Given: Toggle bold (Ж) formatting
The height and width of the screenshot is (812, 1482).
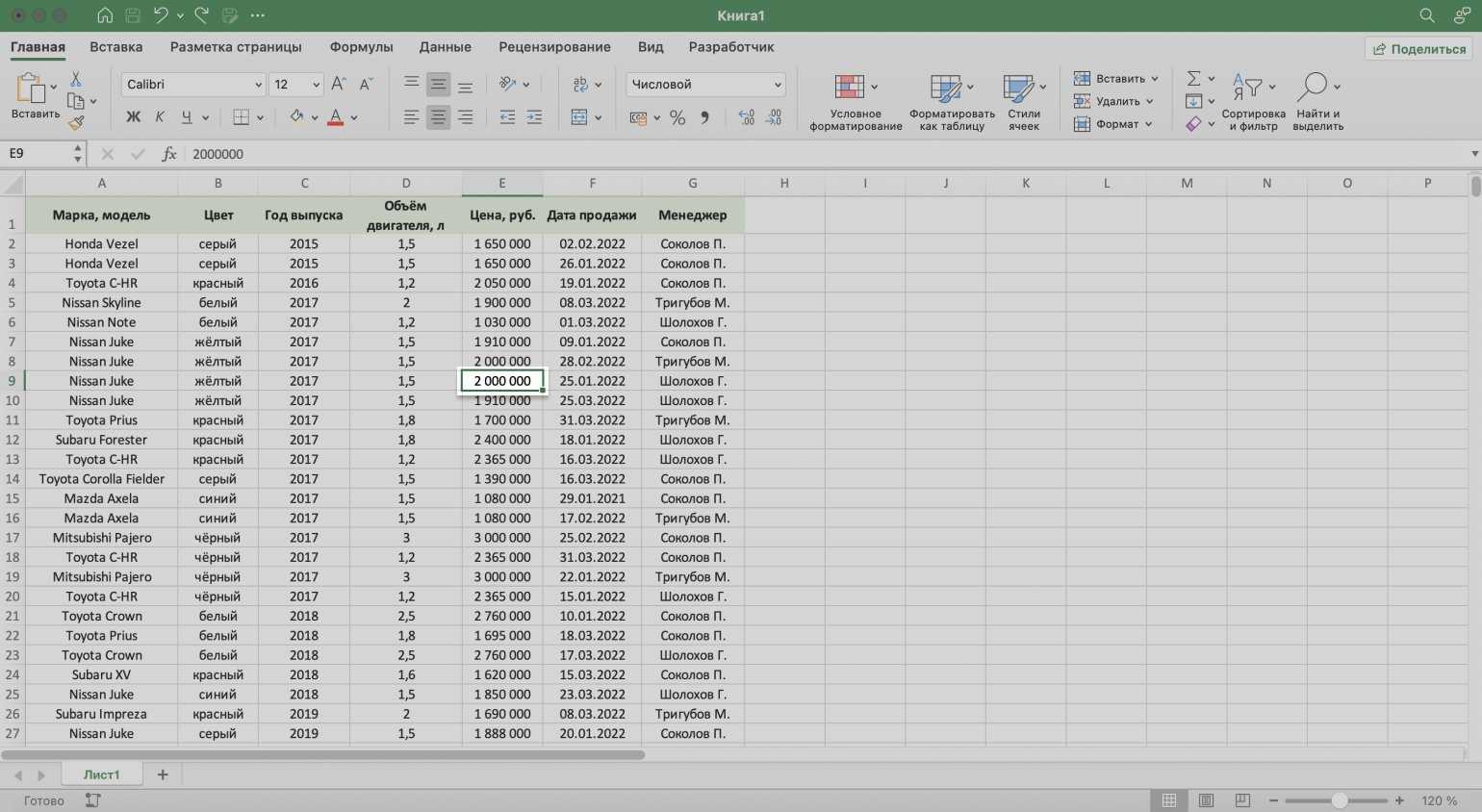Looking at the screenshot, I should coord(134,117).
